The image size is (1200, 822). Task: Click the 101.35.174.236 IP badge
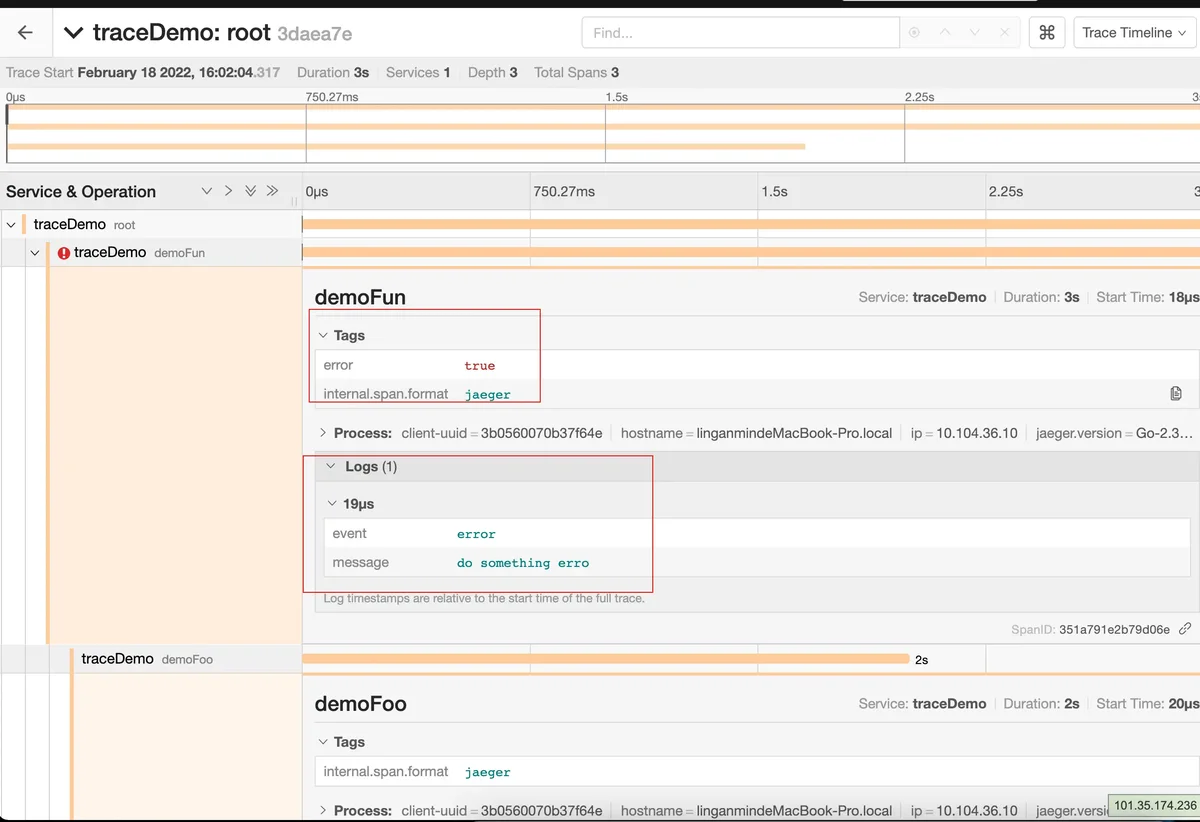click(x=1155, y=805)
